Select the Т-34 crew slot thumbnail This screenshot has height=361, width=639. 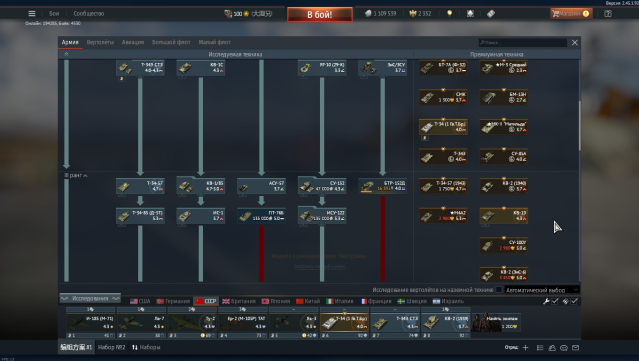click(345, 323)
